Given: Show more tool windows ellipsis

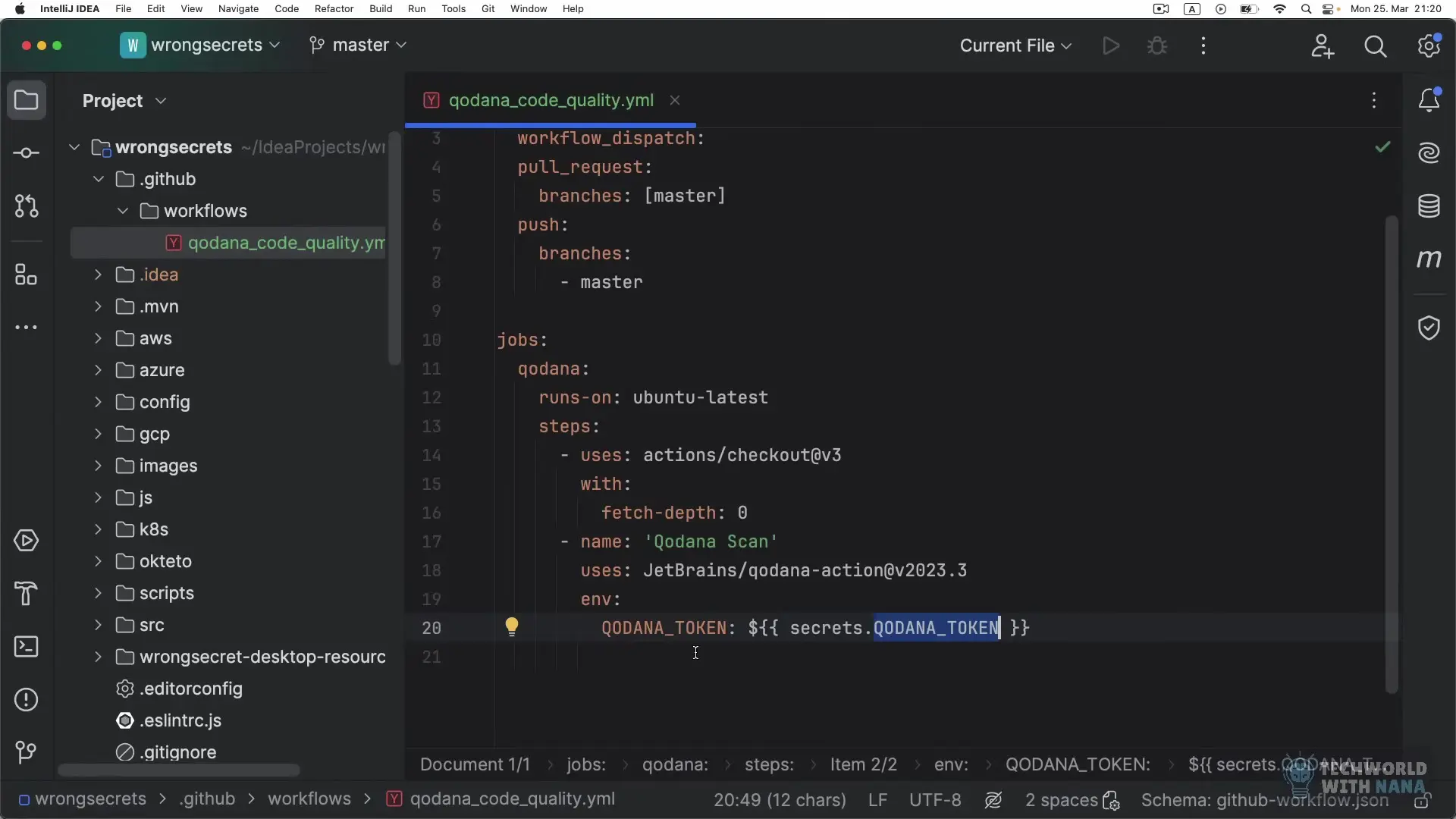Looking at the screenshot, I should 27,328.
